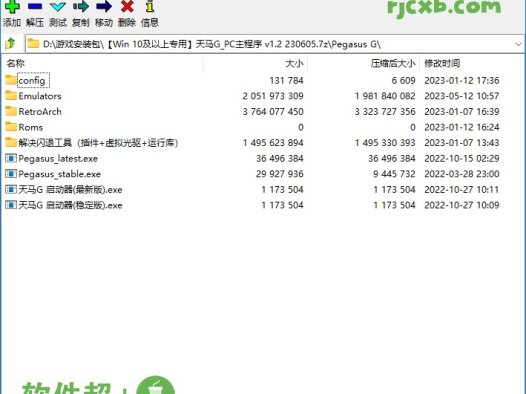The width and height of the screenshot is (526, 394).
Task: Click date 2022-03-28 23:00
Action: tap(462, 174)
